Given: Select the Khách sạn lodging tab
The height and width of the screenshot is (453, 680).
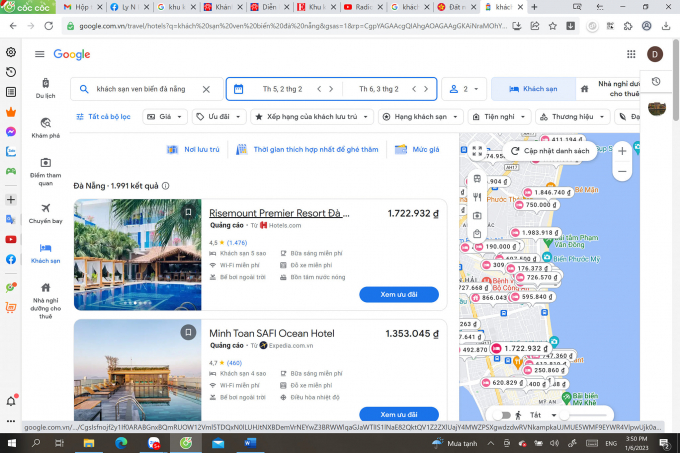Looking at the screenshot, I should [x=533, y=89].
